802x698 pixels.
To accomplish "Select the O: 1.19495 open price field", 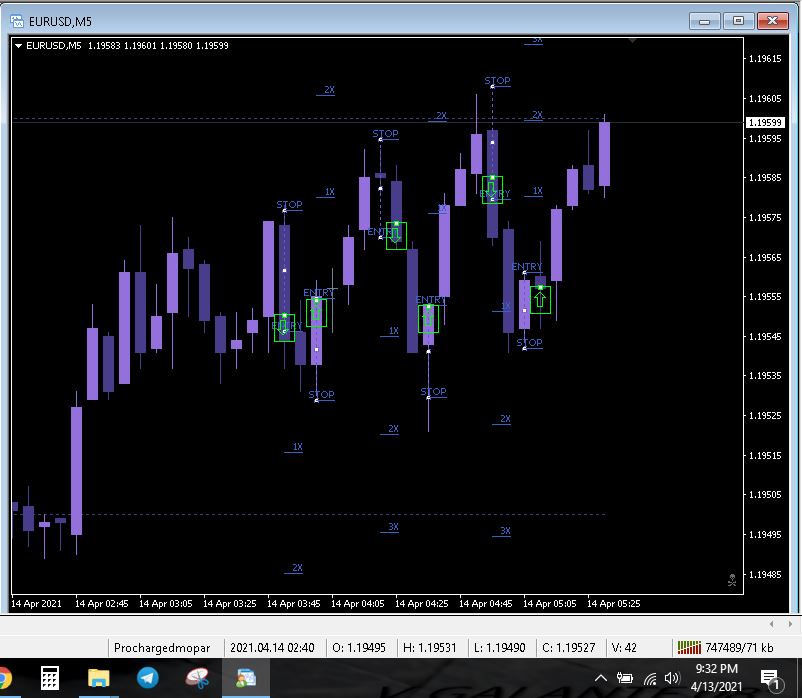I will (x=359, y=648).
